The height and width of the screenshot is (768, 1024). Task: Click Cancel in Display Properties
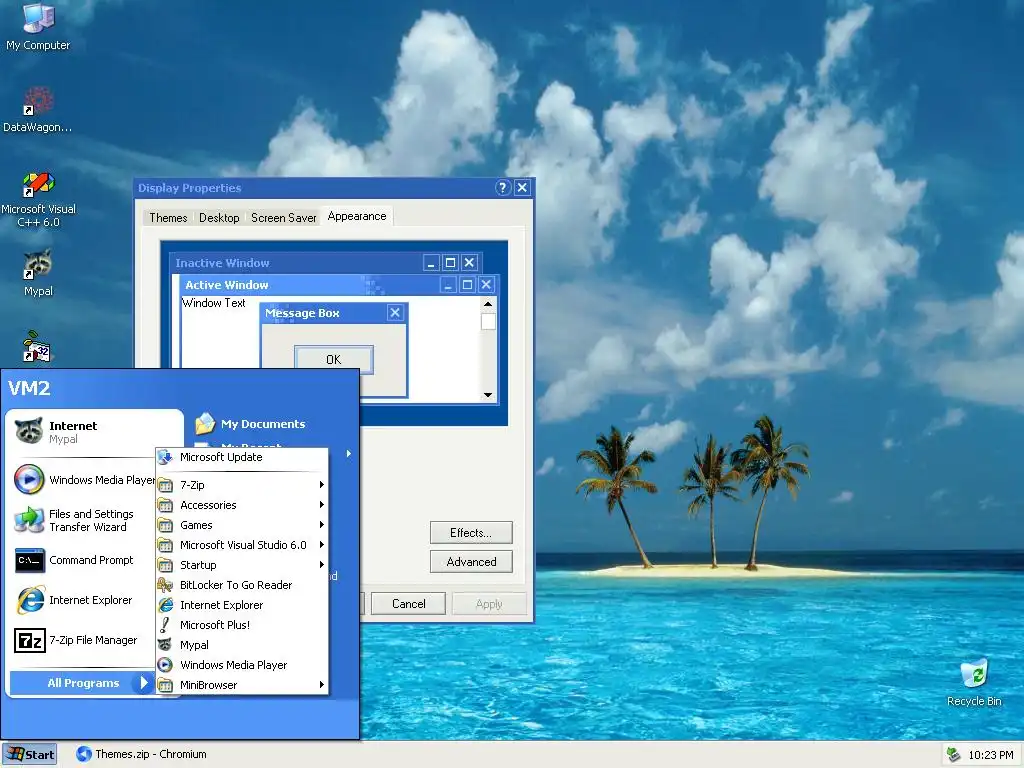point(408,604)
